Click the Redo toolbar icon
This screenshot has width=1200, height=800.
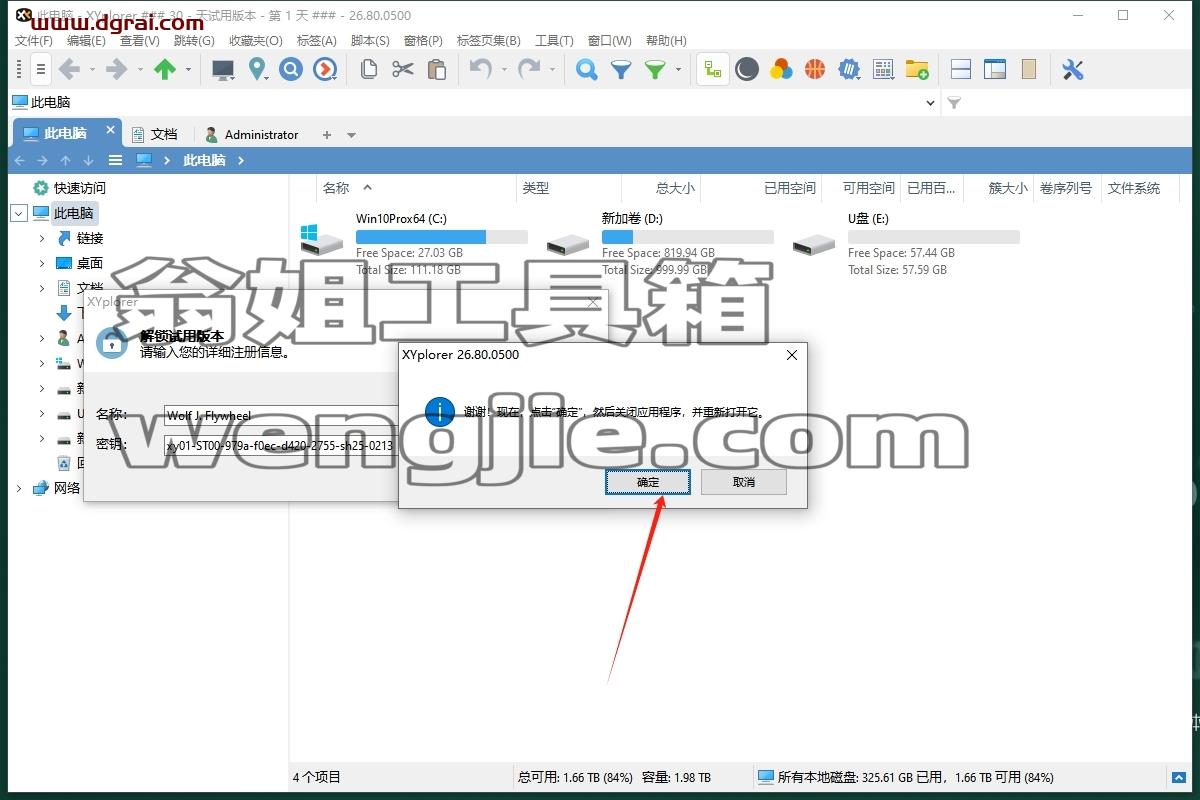(529, 69)
